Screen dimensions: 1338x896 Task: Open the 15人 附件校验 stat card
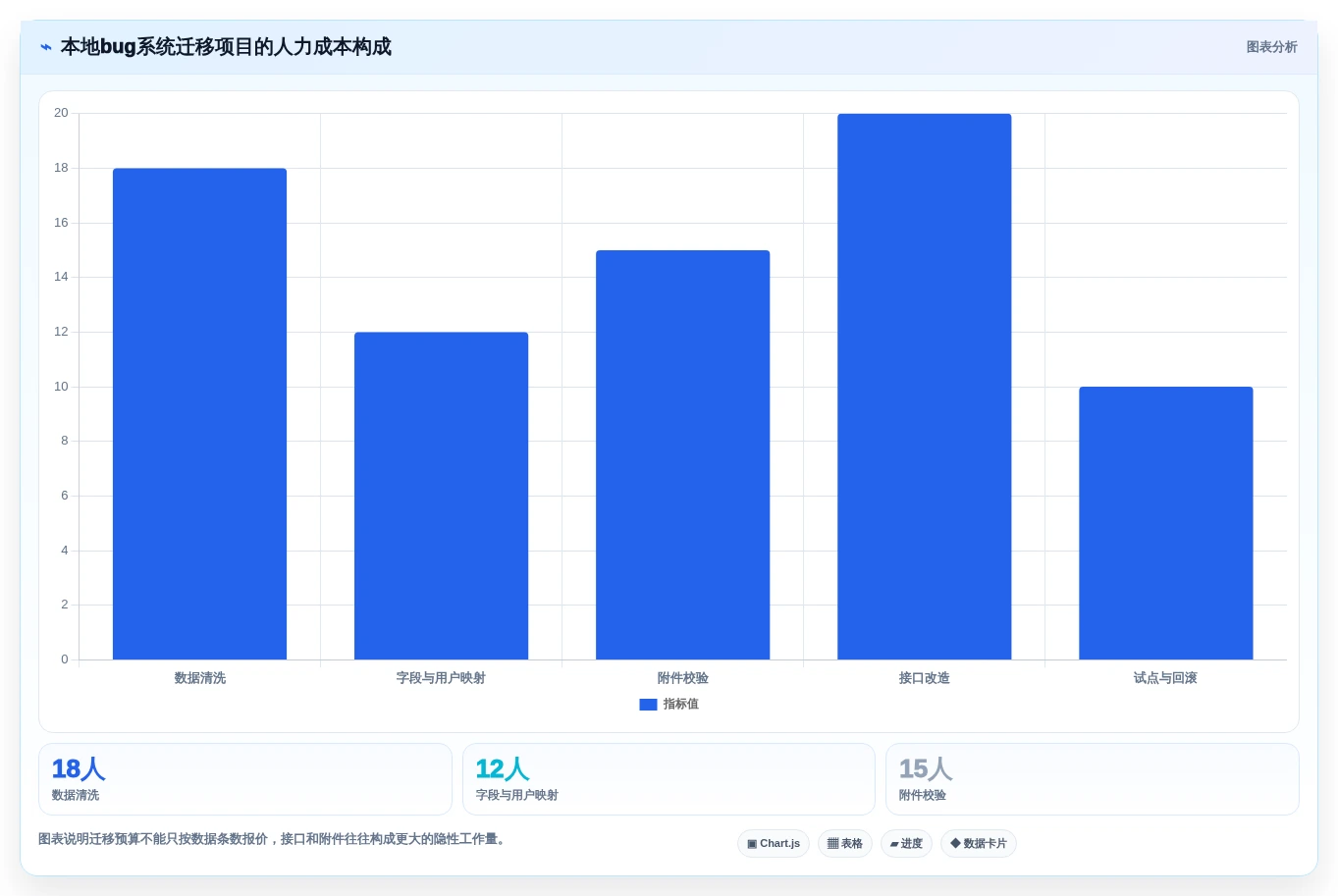pos(1093,779)
